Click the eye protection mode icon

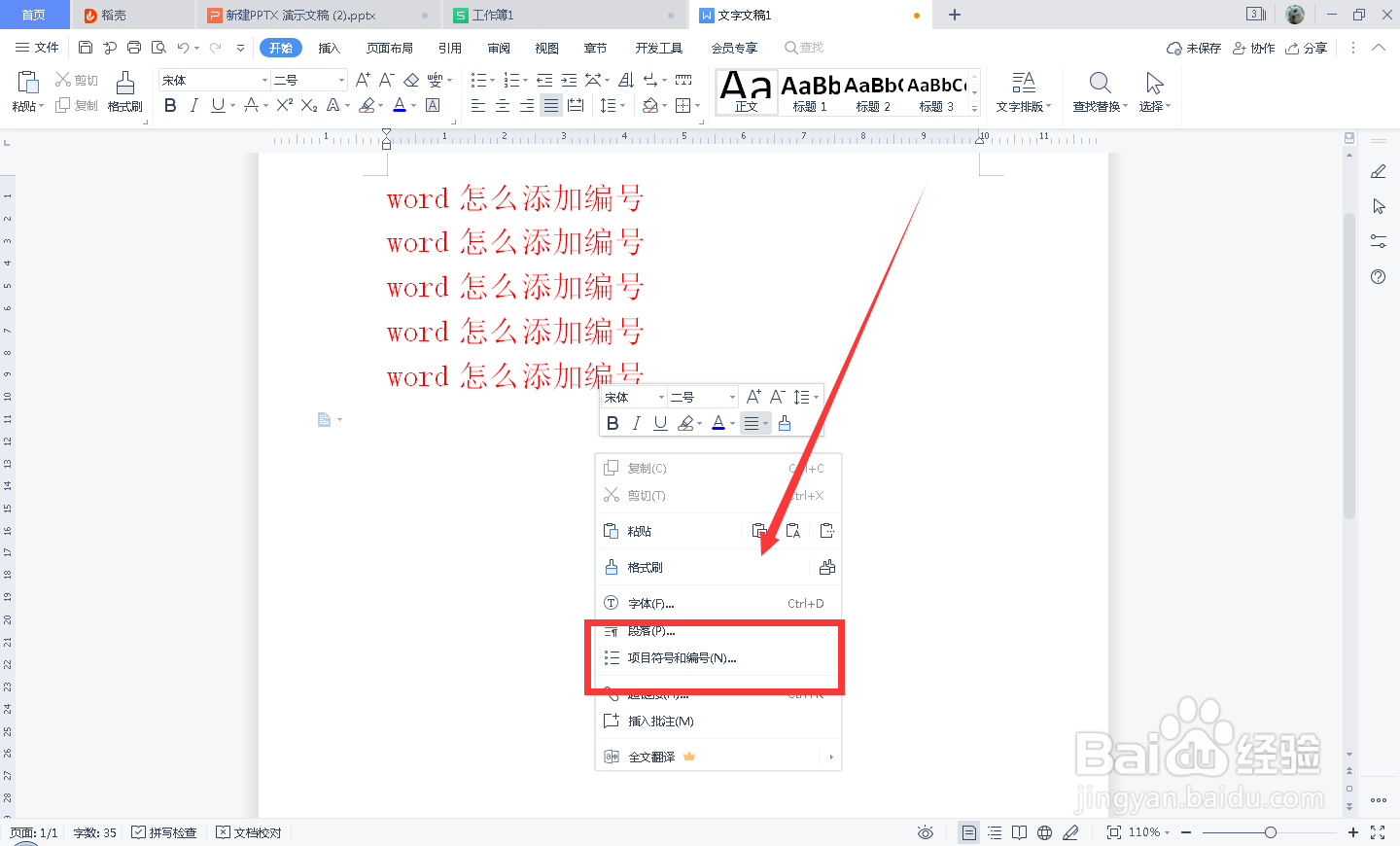tap(925, 832)
